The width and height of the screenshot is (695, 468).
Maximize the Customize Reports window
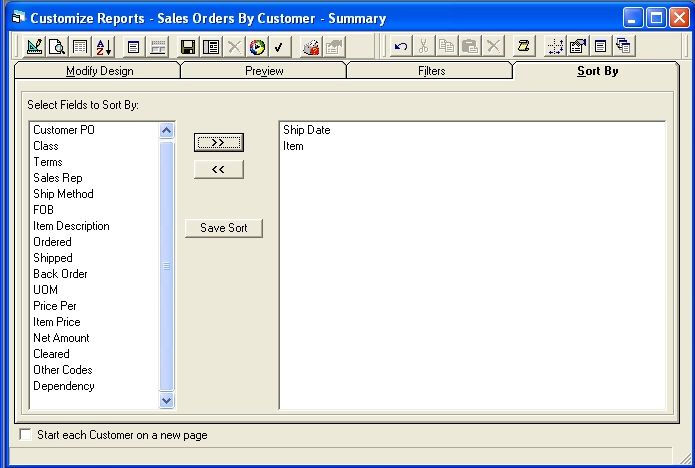(656, 18)
